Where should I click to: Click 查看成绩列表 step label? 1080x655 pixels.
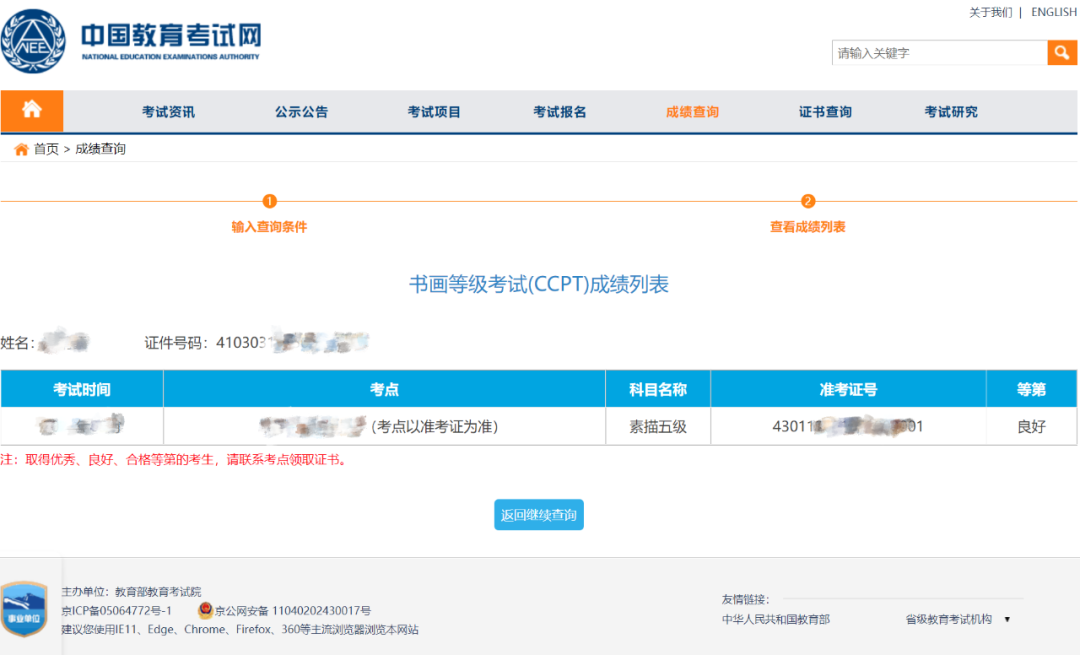click(808, 227)
